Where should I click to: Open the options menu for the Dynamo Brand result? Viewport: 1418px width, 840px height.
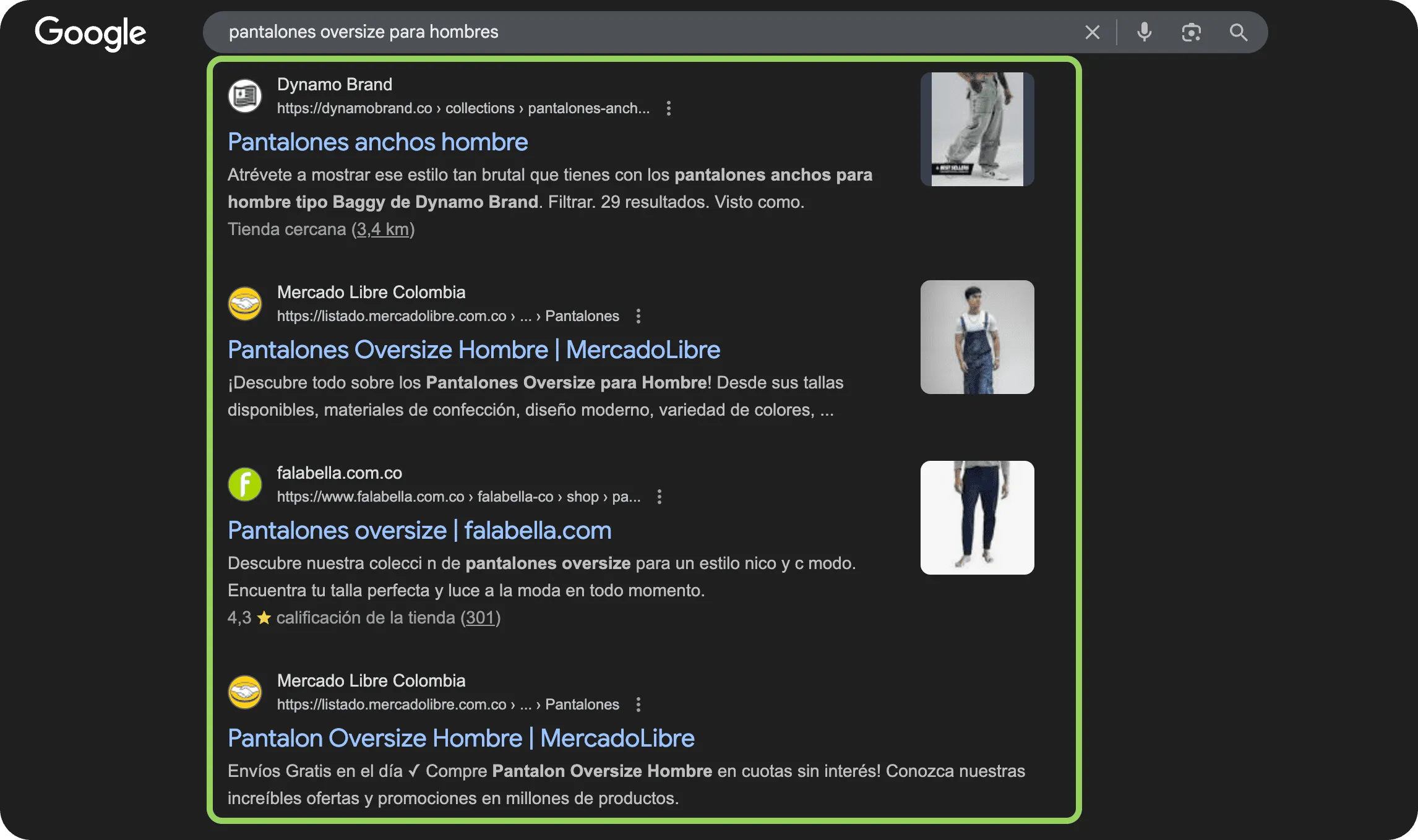coord(669,108)
